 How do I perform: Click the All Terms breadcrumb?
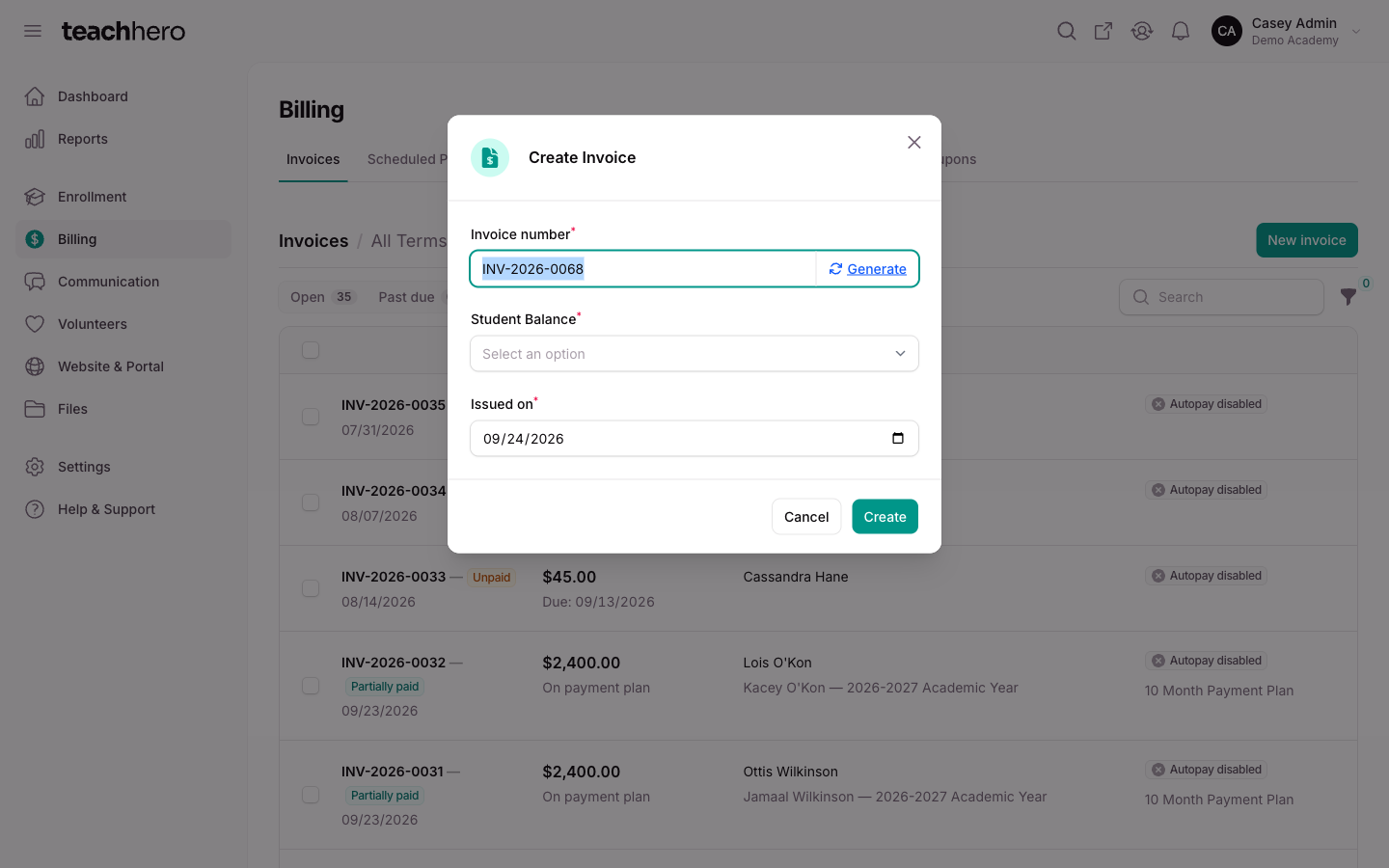(x=409, y=241)
